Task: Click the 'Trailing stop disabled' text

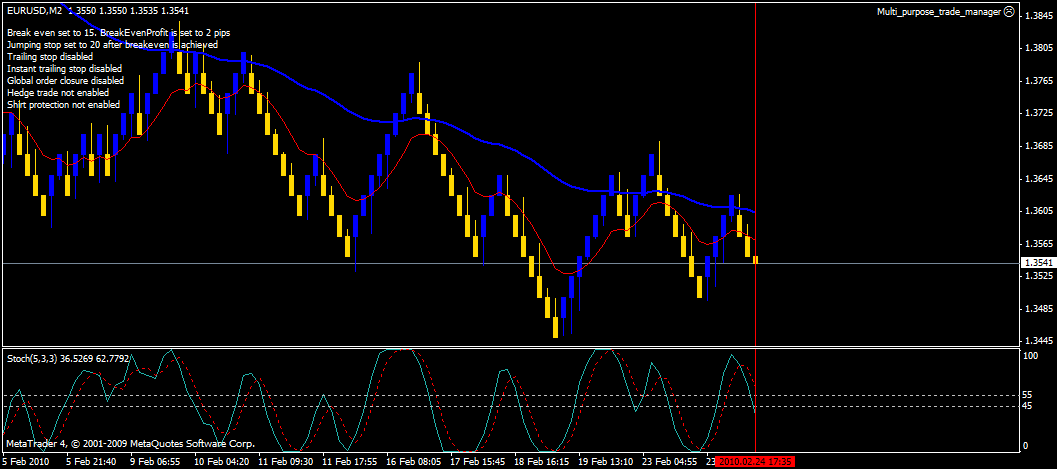Action: 50,57
